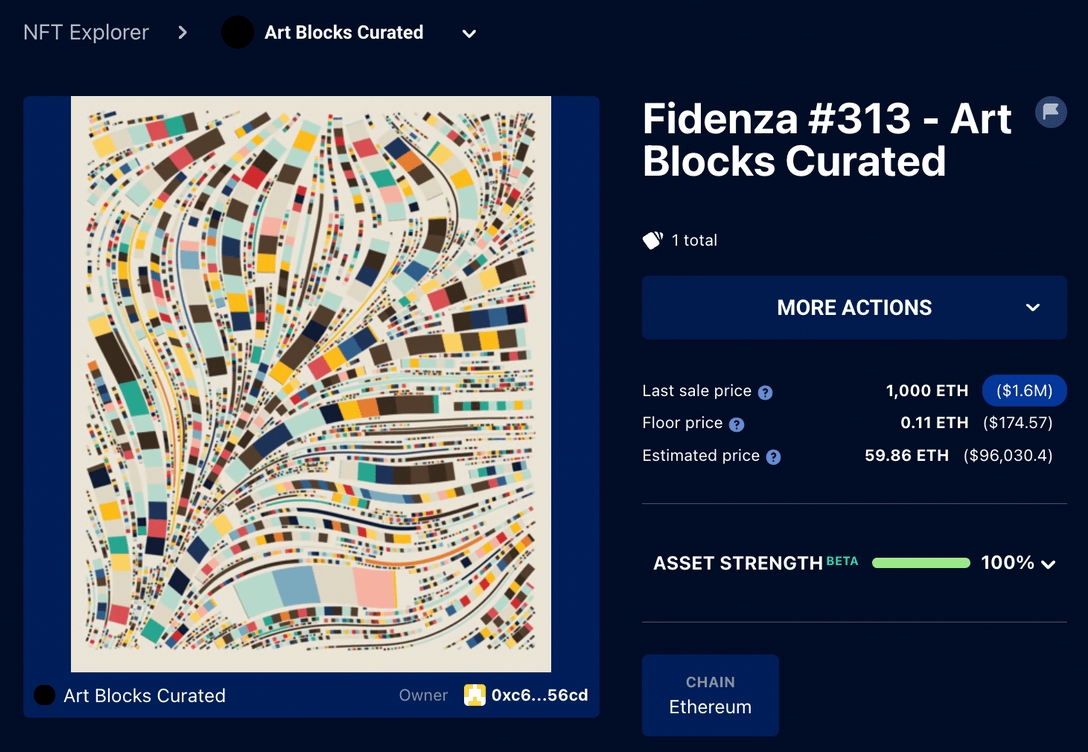Screen dimensions: 1088x752
Task: Click the Ethereum chain button
Action: coord(710,695)
